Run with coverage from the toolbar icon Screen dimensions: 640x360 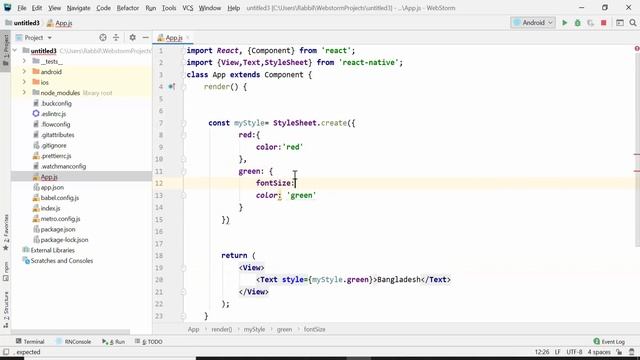(x=591, y=23)
